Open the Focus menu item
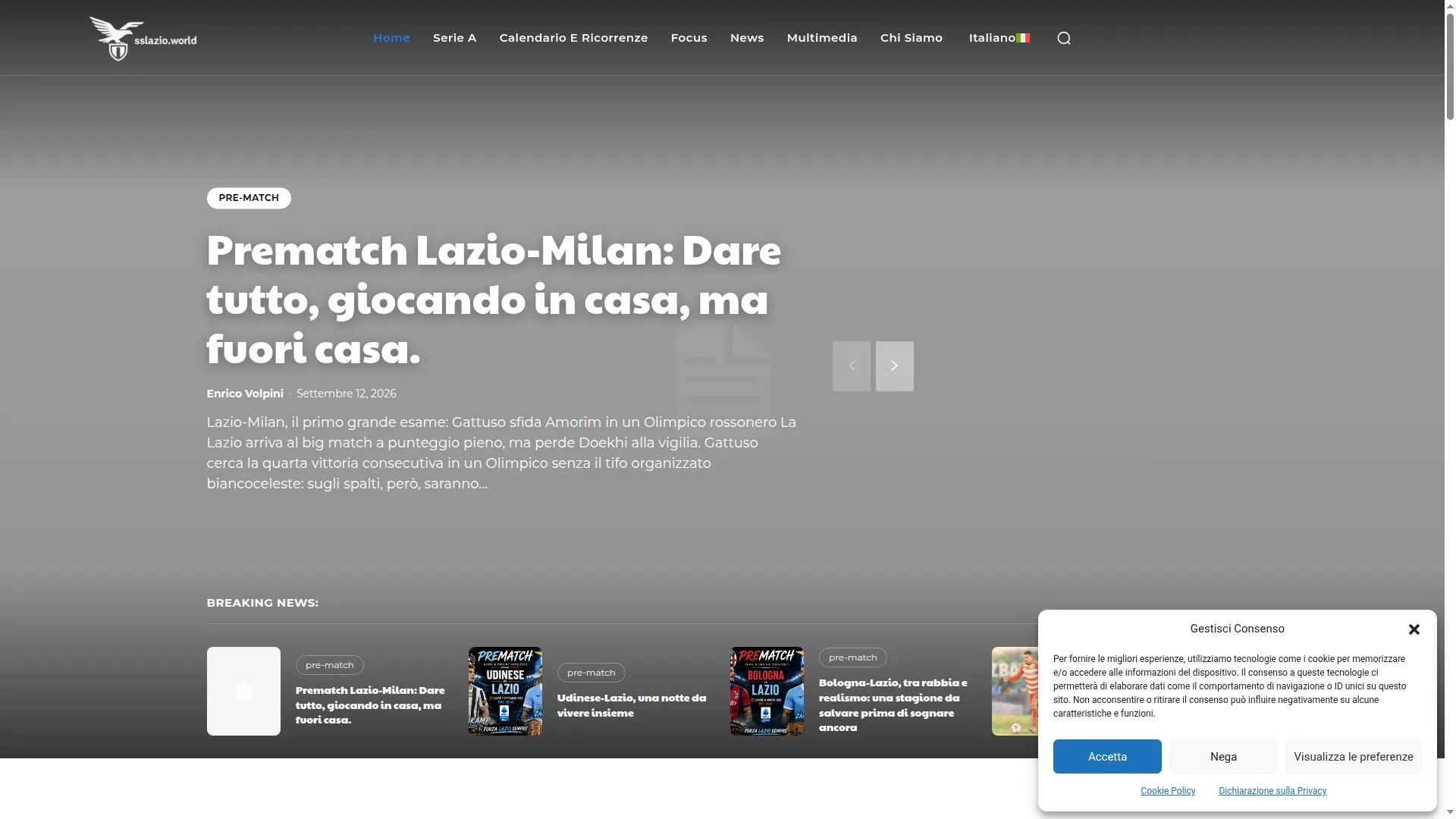The image size is (1456, 819). (689, 38)
